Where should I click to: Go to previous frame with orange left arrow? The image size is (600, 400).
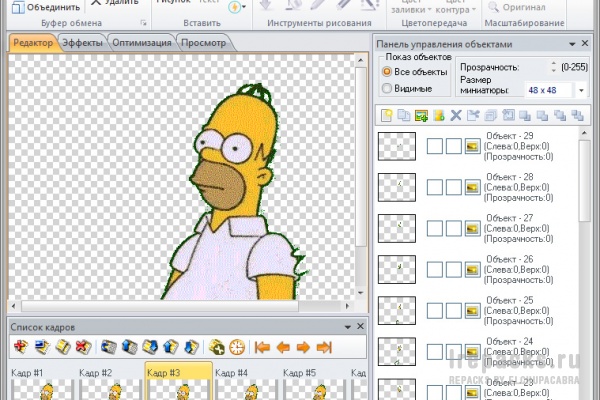[x=283, y=347]
